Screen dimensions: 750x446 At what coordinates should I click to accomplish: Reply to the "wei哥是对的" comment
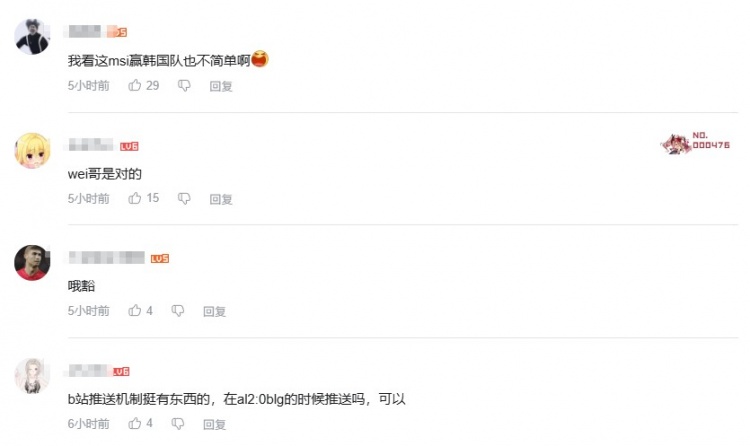pyautogui.click(x=221, y=199)
